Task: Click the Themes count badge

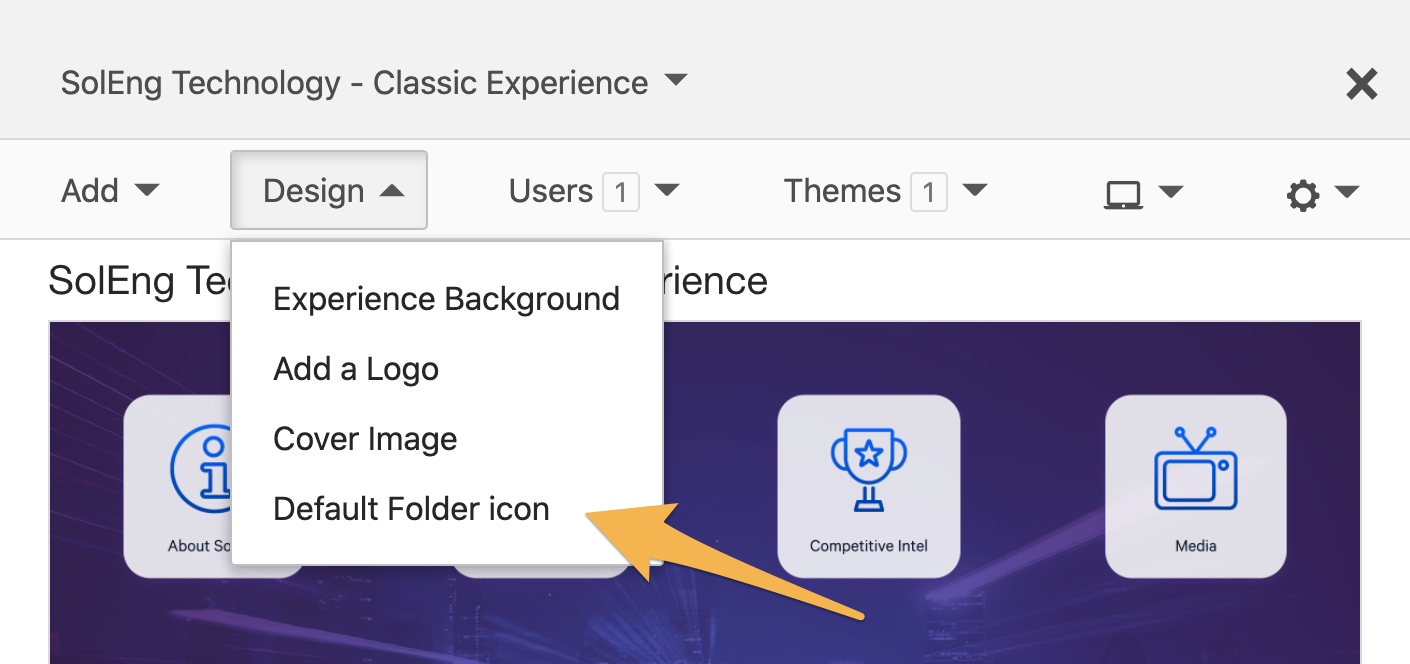Action: tap(928, 192)
